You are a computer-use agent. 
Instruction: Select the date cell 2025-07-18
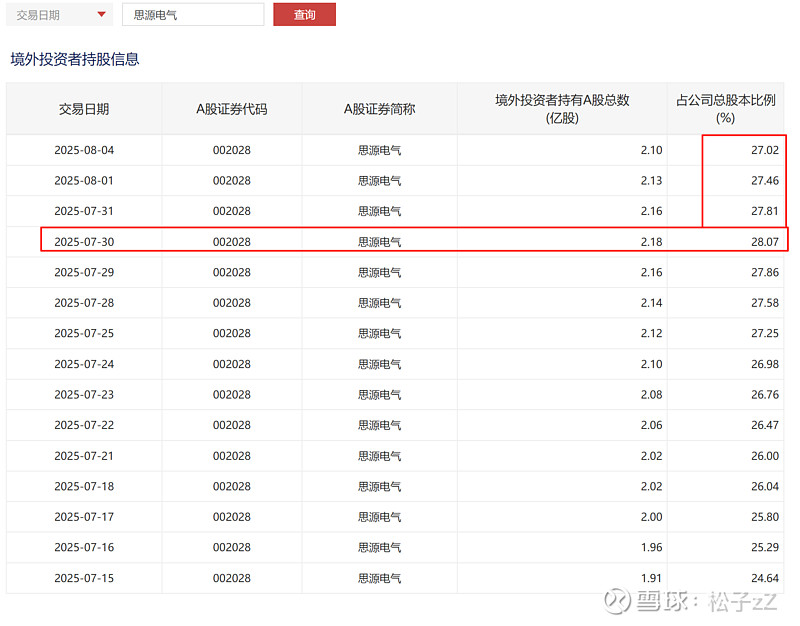click(84, 486)
